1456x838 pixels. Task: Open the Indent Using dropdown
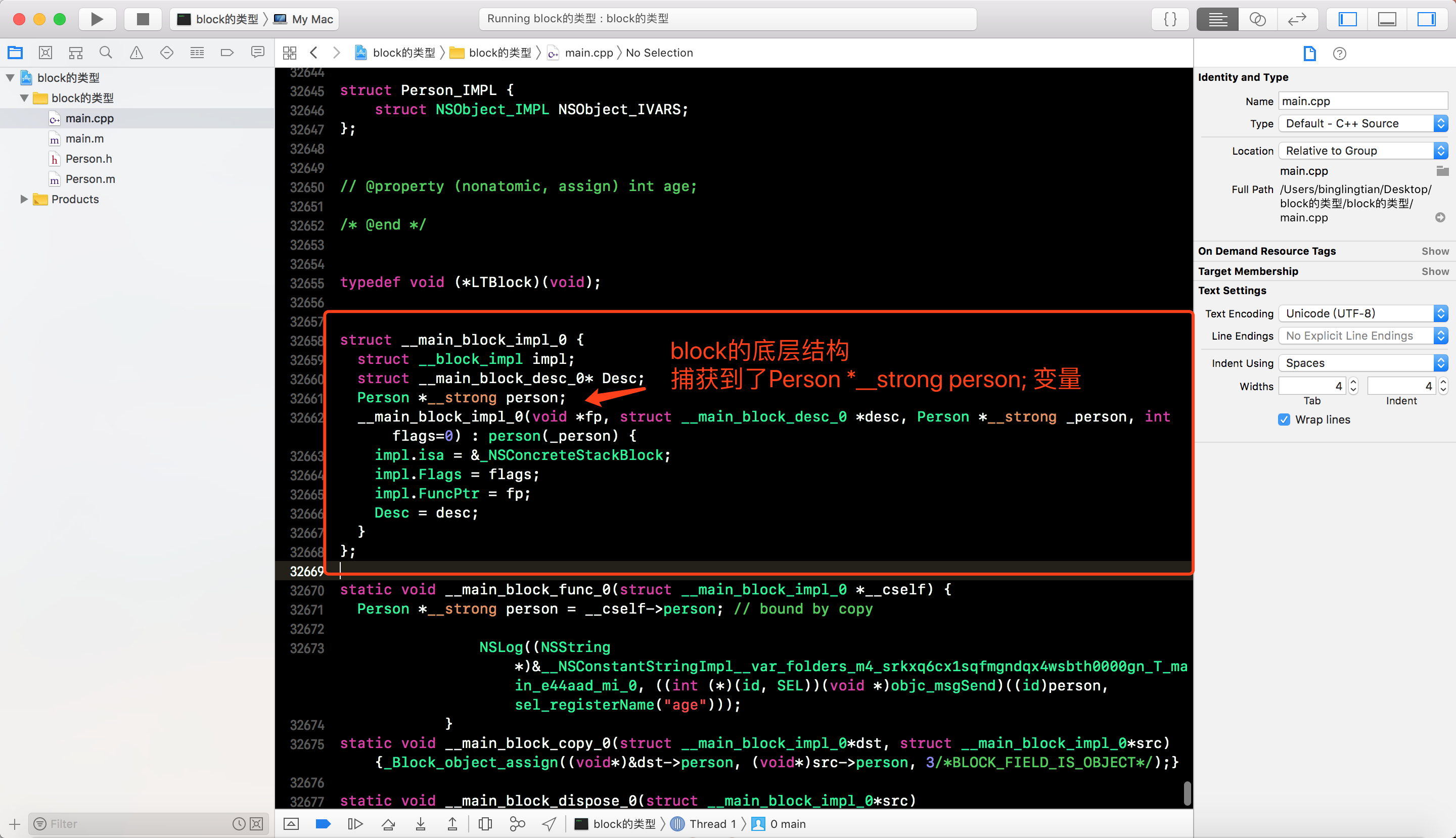[x=1362, y=363]
